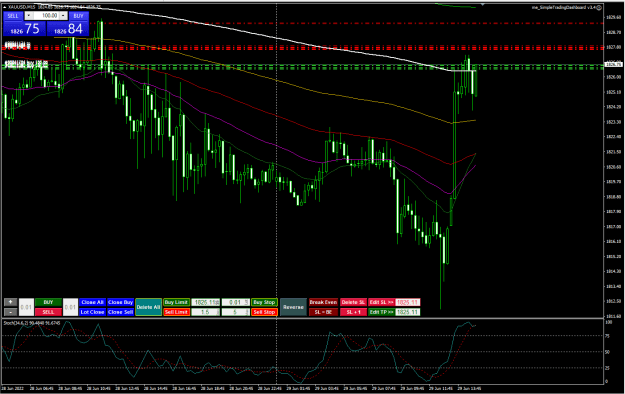625x394 pixels.
Task: Edit the 1826.11 stop loss field
Action: coord(408,302)
